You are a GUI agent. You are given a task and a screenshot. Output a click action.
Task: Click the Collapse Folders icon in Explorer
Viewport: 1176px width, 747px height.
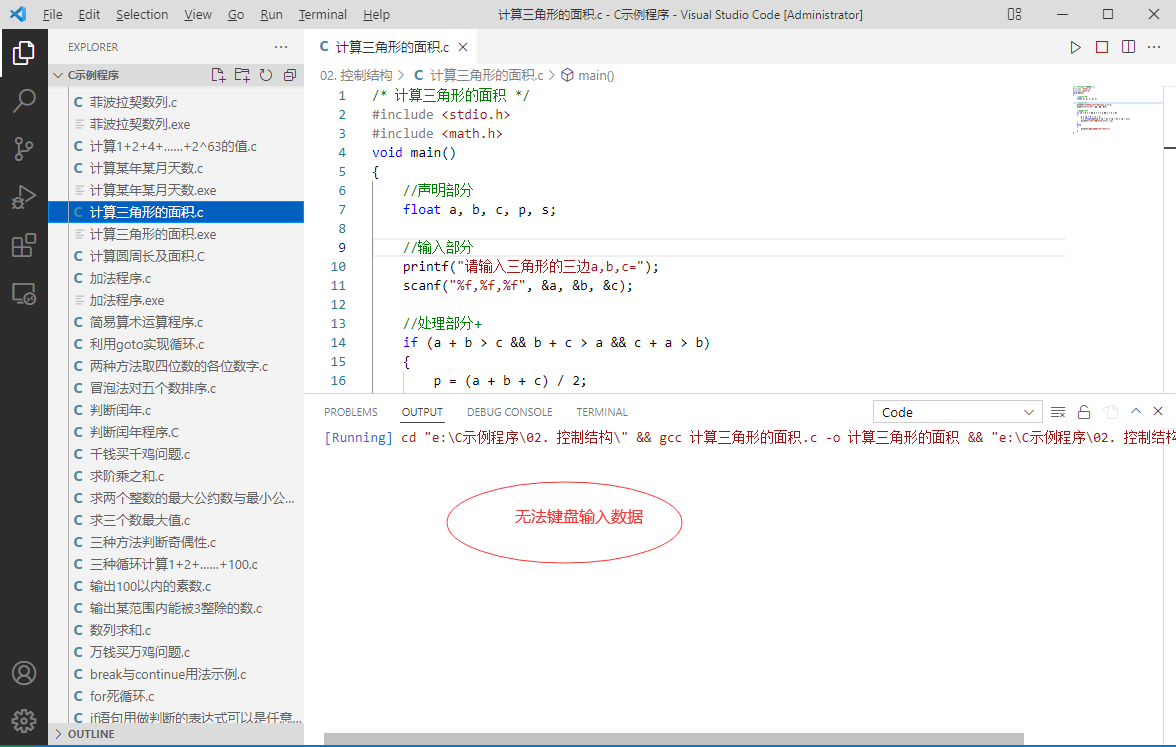coord(289,75)
